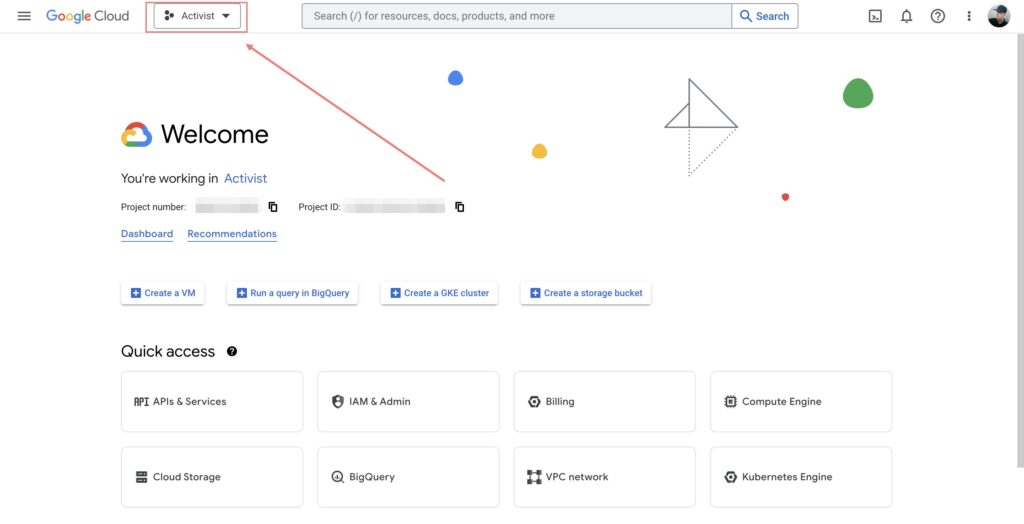
Task: Show Quick access help tooltip icon
Action: 232,352
